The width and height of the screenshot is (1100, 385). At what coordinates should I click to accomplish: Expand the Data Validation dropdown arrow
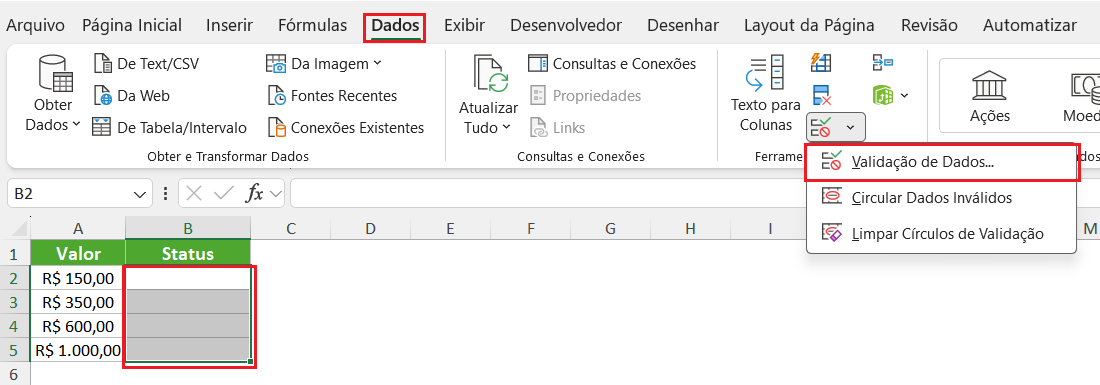point(850,128)
